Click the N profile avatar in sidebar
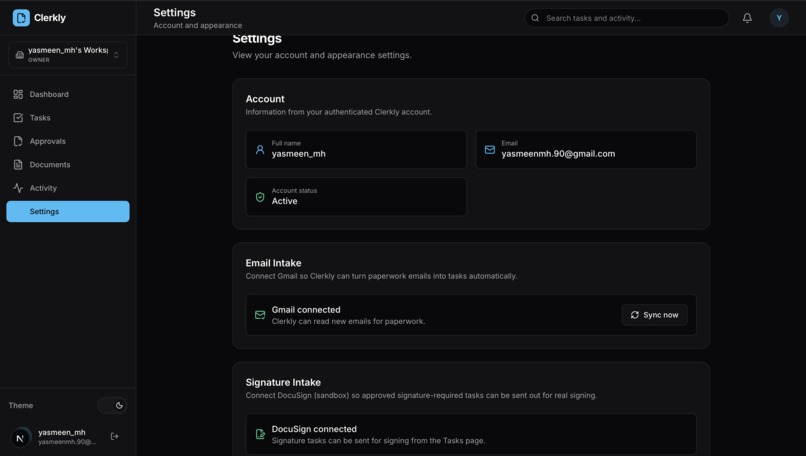The image size is (806, 456). [21, 437]
